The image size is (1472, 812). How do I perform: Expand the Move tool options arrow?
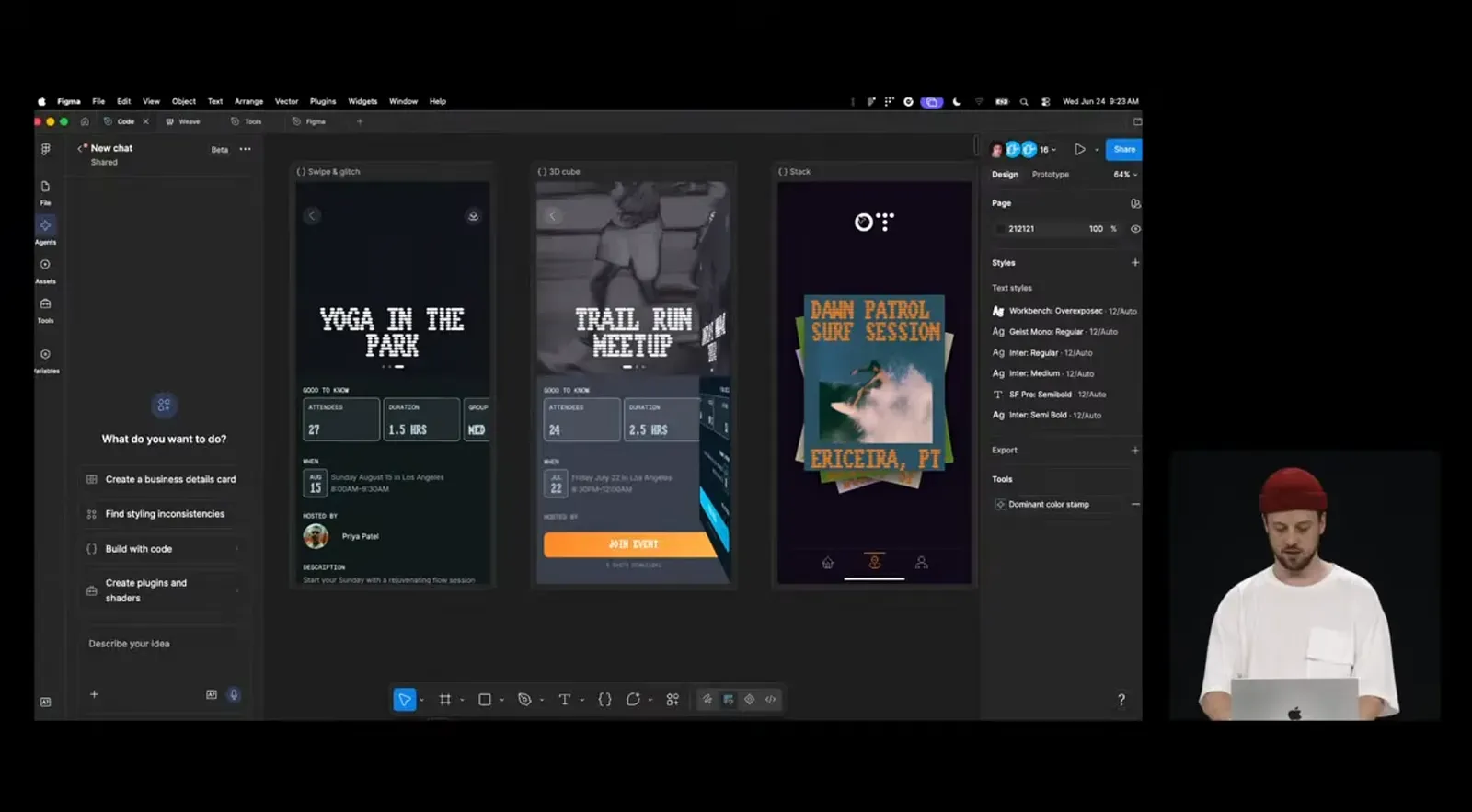(421, 701)
